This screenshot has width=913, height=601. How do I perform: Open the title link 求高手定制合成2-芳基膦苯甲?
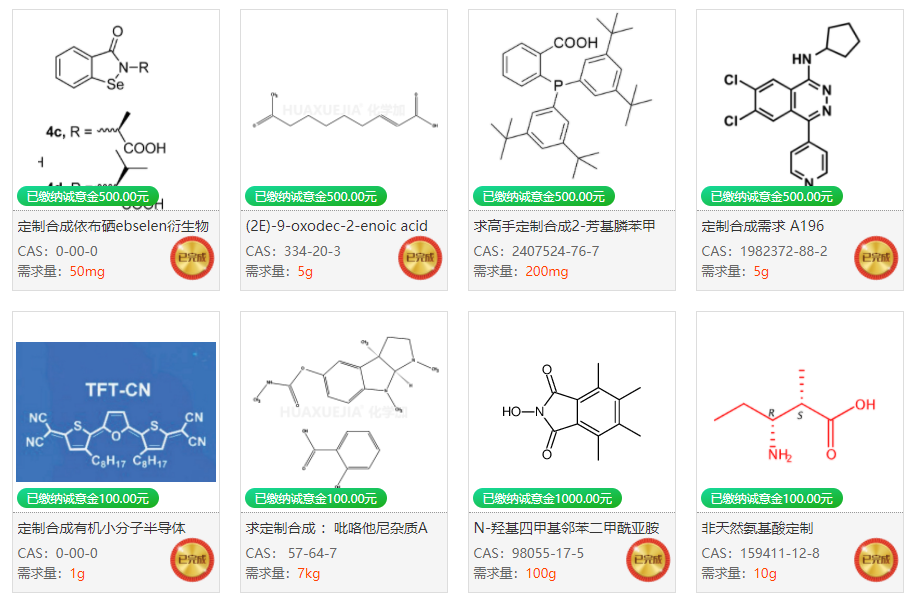[x=564, y=226]
